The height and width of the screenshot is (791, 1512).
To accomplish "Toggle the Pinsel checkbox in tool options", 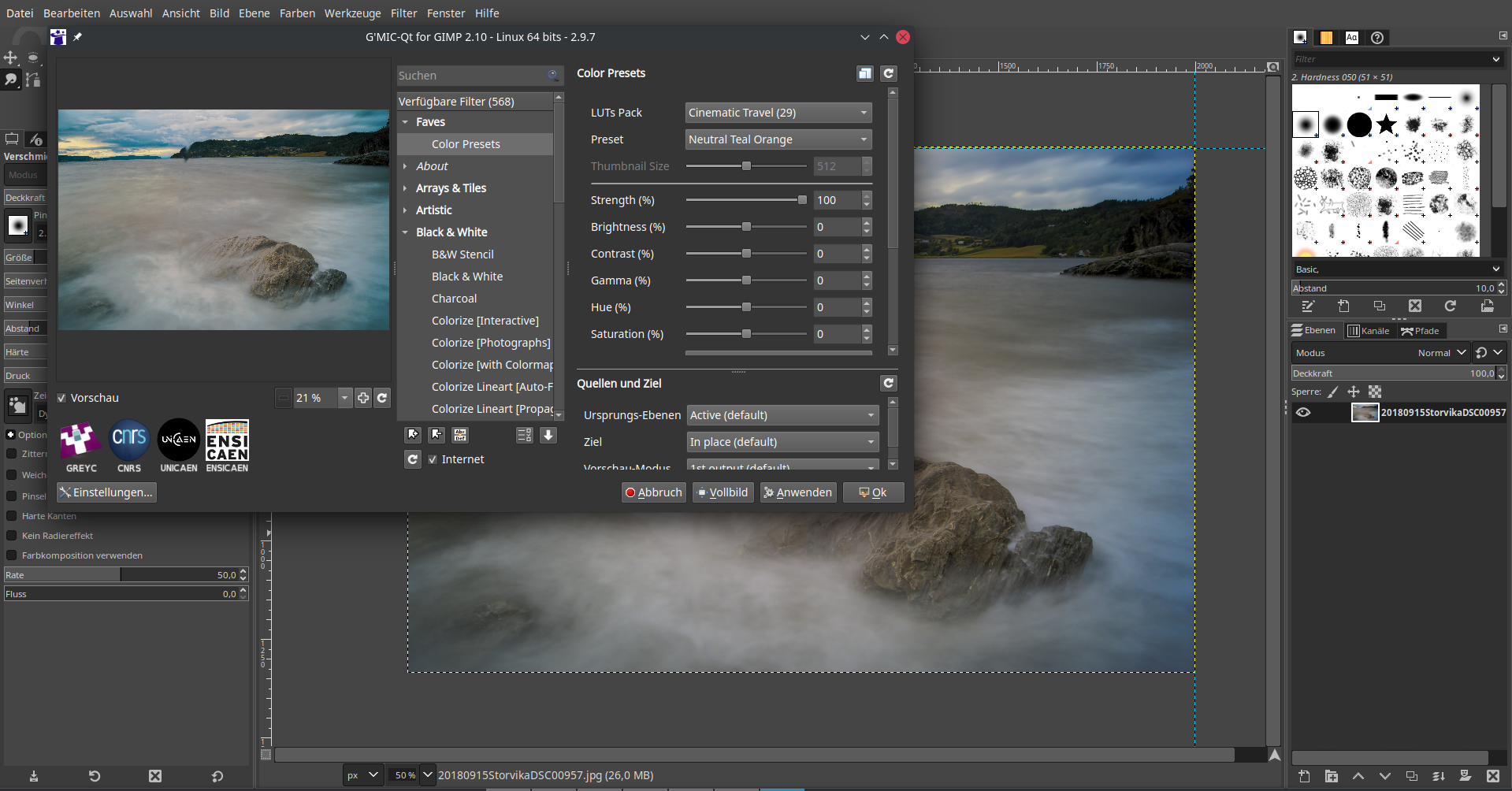I will coord(12,496).
